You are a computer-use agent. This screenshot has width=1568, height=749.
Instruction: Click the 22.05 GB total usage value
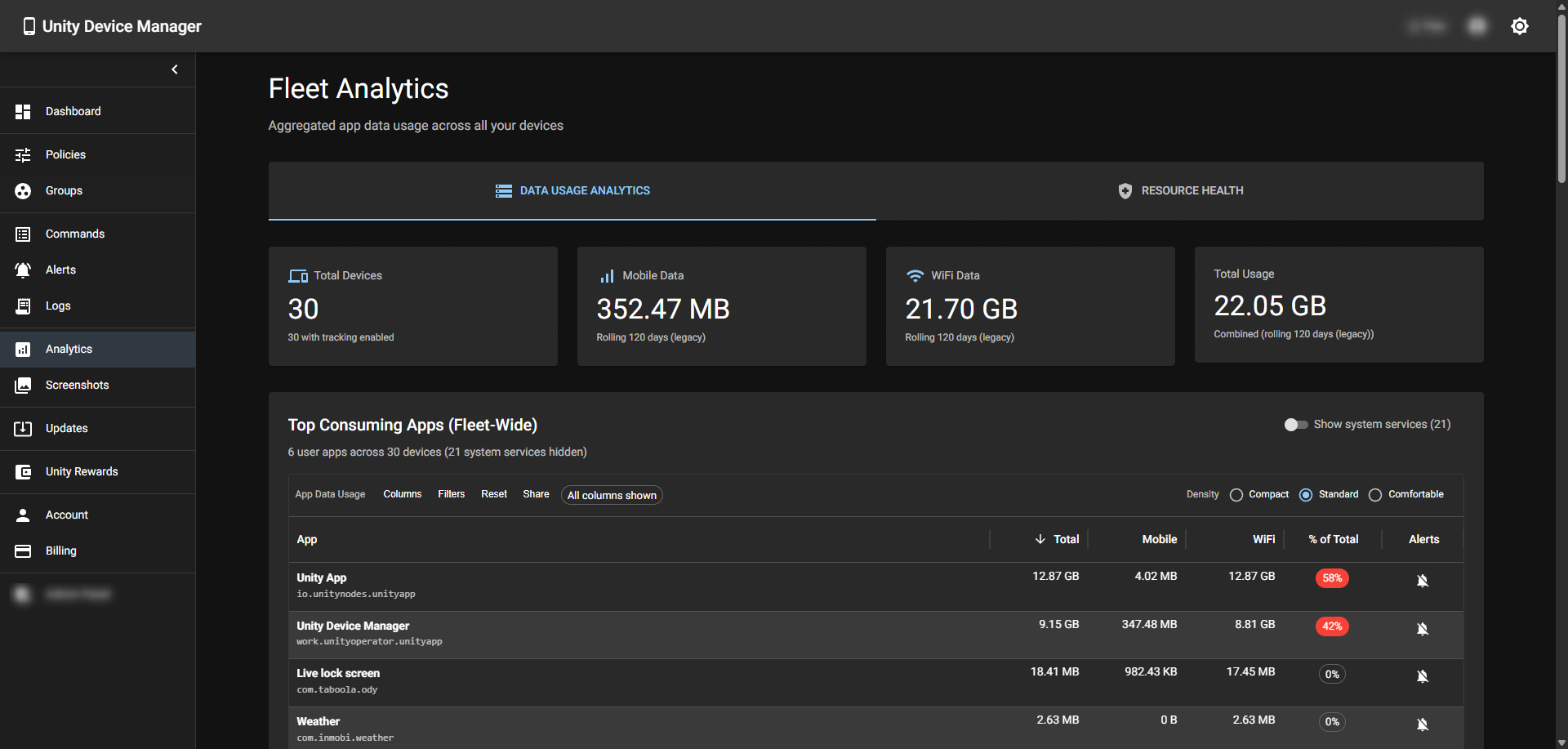pyautogui.click(x=1270, y=305)
